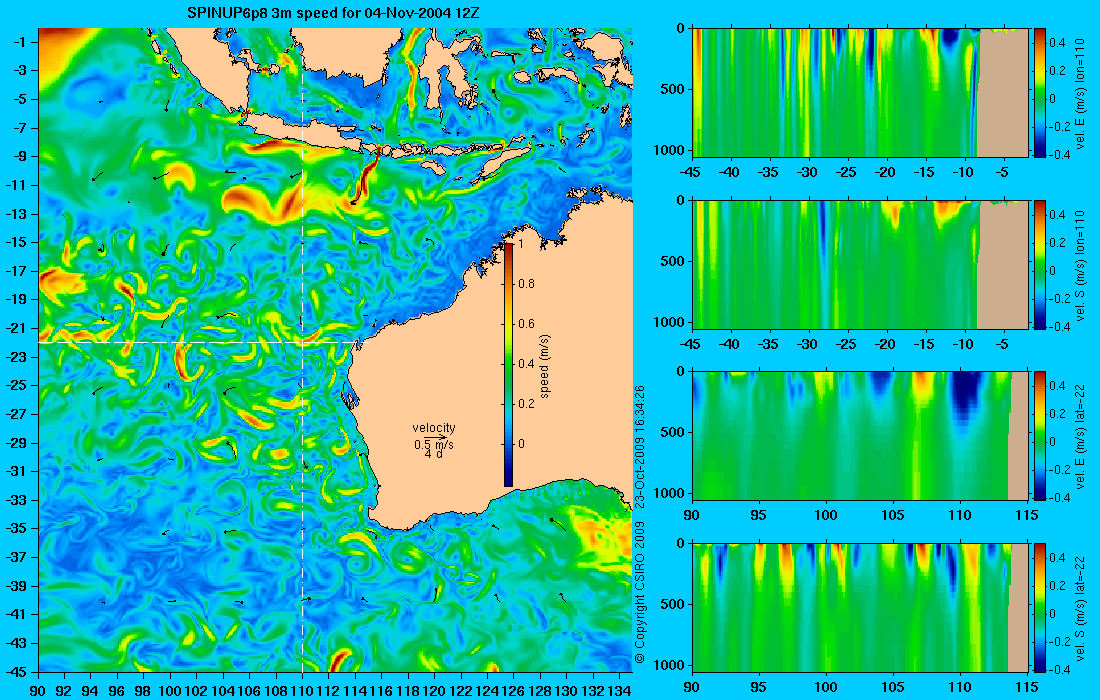Click the white dashed lon=110 line on the map
Viewport: 1100px width, 700px height.
pos(302,349)
